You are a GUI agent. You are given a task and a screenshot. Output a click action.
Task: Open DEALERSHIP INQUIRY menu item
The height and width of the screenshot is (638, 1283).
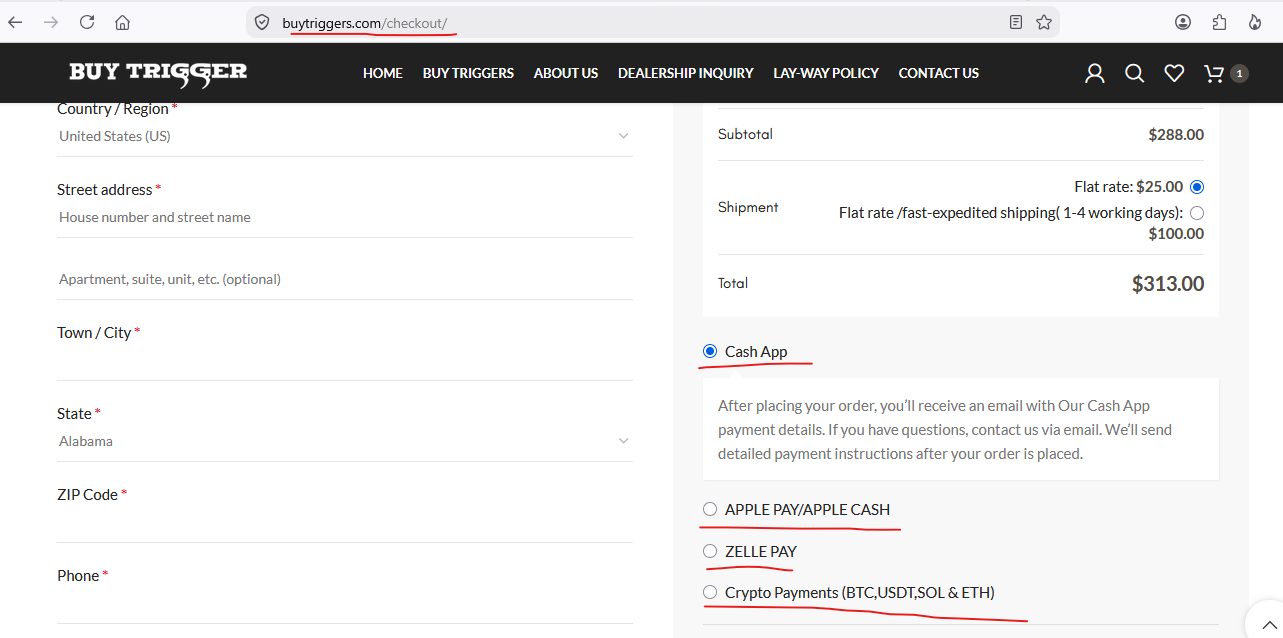(686, 73)
